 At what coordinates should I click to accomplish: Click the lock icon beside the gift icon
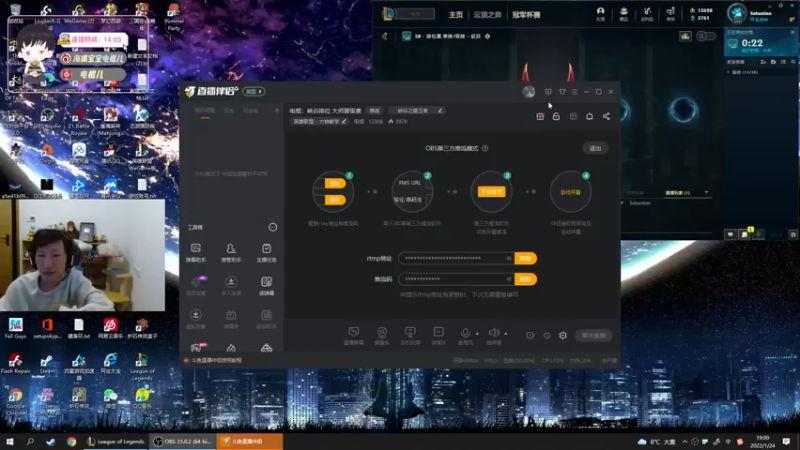click(556, 116)
